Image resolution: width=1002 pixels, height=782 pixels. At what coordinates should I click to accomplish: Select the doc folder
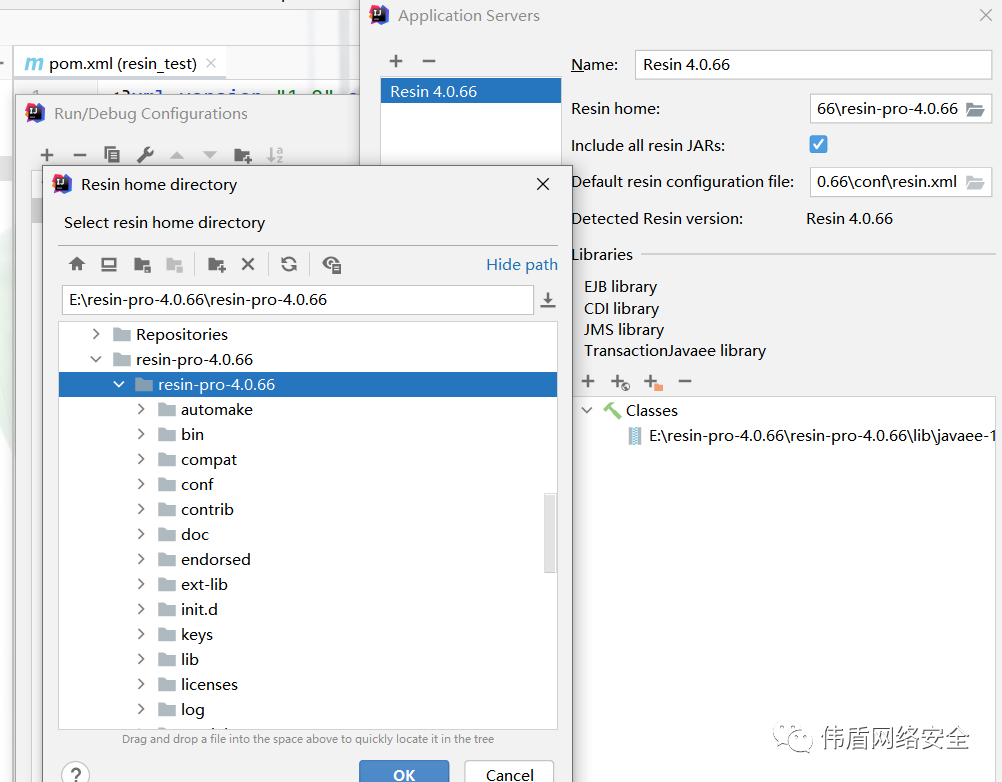click(195, 534)
